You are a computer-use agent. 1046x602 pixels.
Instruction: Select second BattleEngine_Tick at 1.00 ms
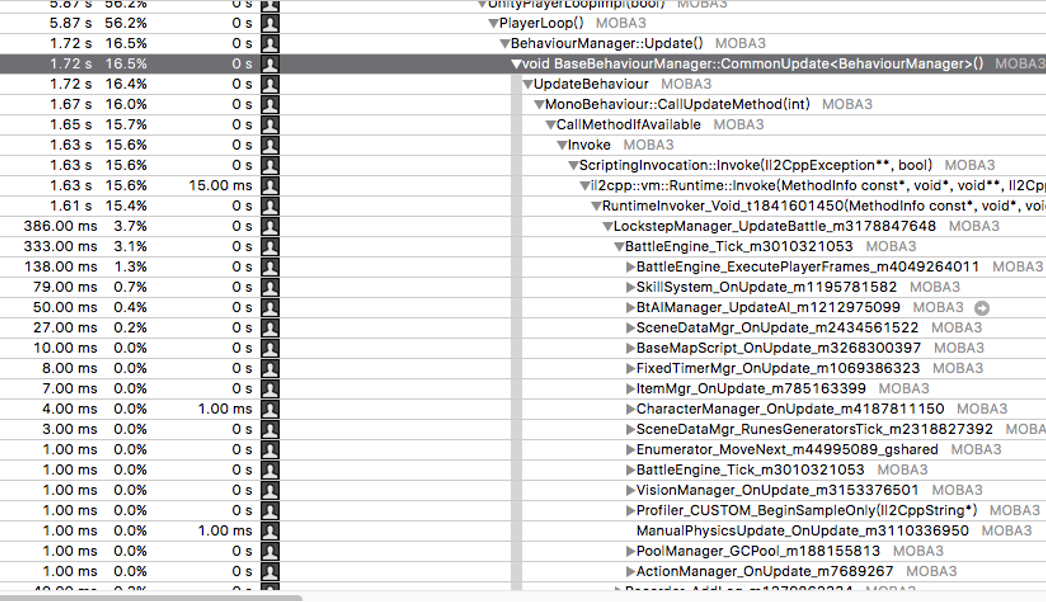[750, 470]
